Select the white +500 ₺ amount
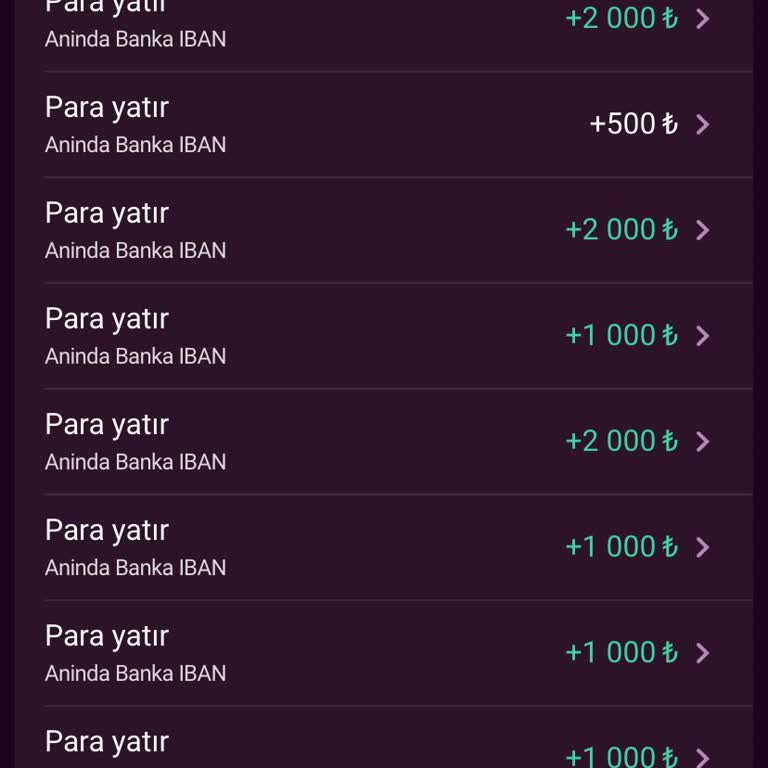This screenshot has width=768, height=768. 634,123
